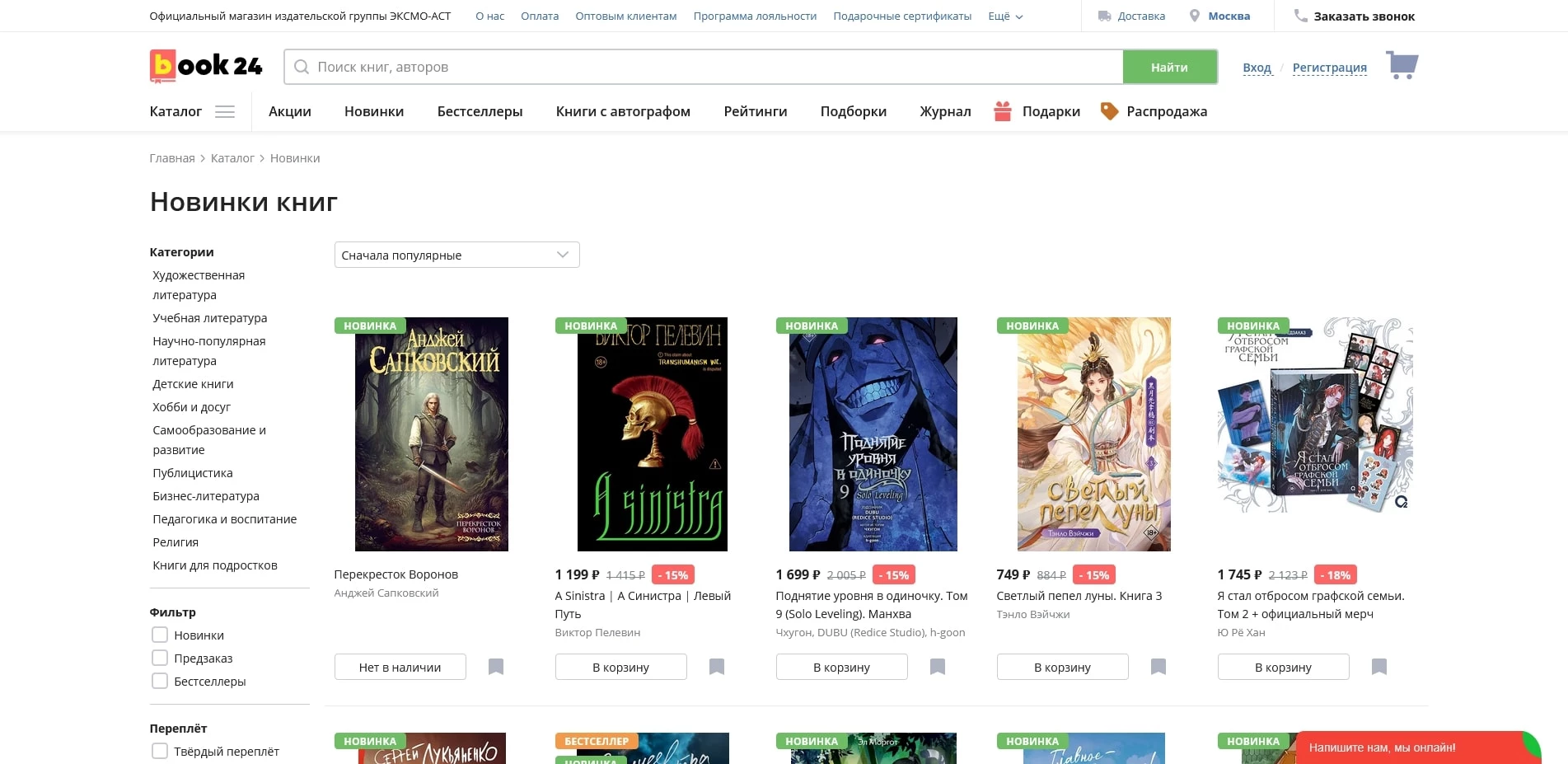Click the phone icon for callback

point(1300,16)
